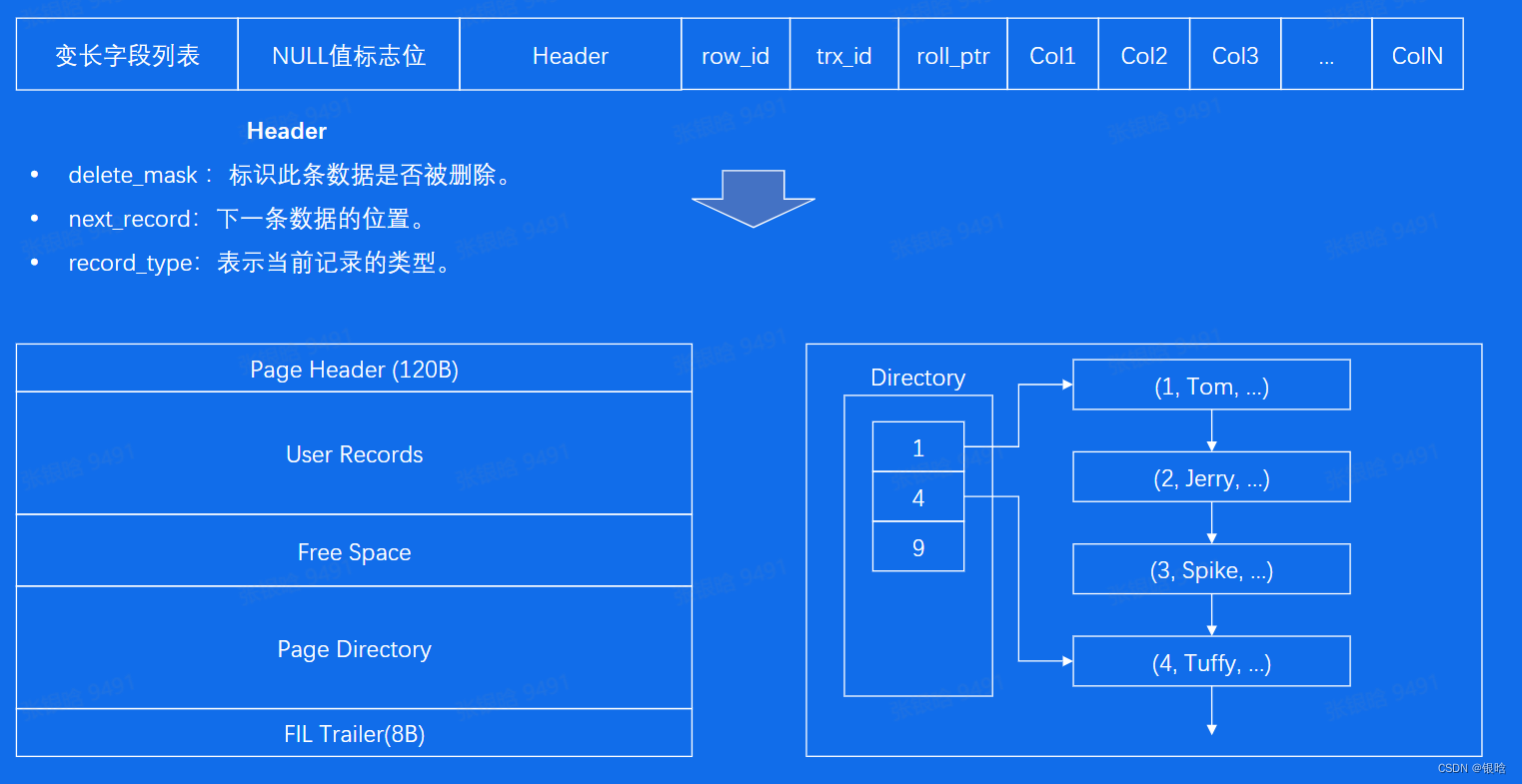Image resolution: width=1522 pixels, height=784 pixels.
Task: Select directory slot 9
Action: [x=918, y=547]
